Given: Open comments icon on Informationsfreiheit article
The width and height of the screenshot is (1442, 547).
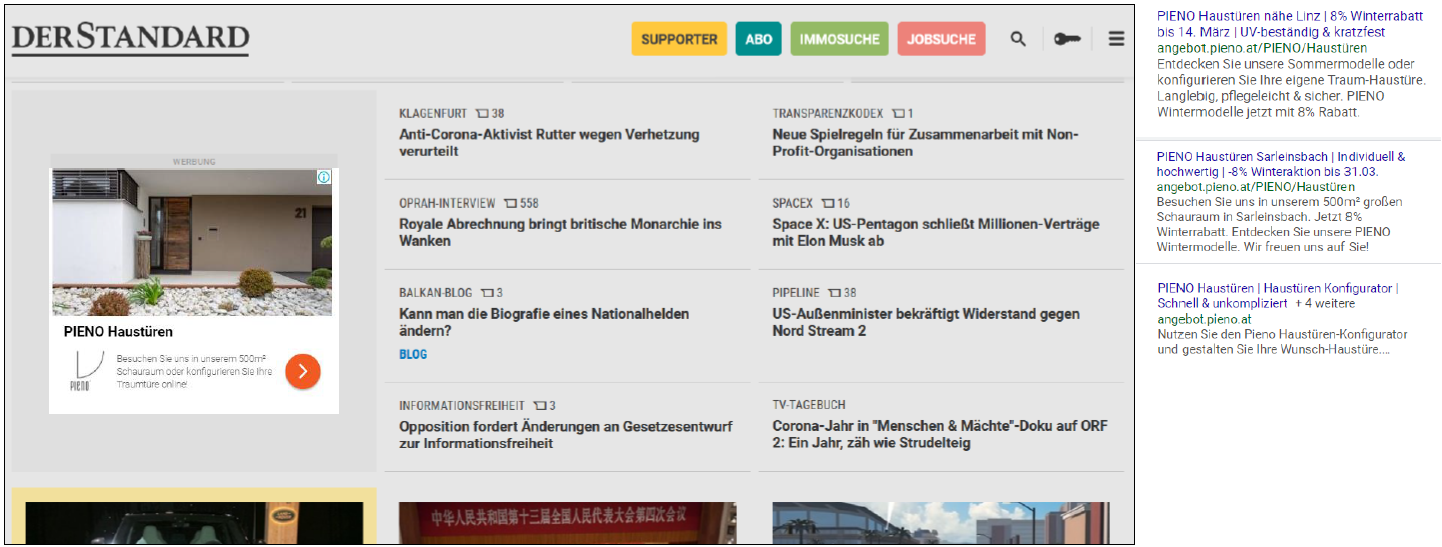Looking at the screenshot, I should click(x=539, y=406).
